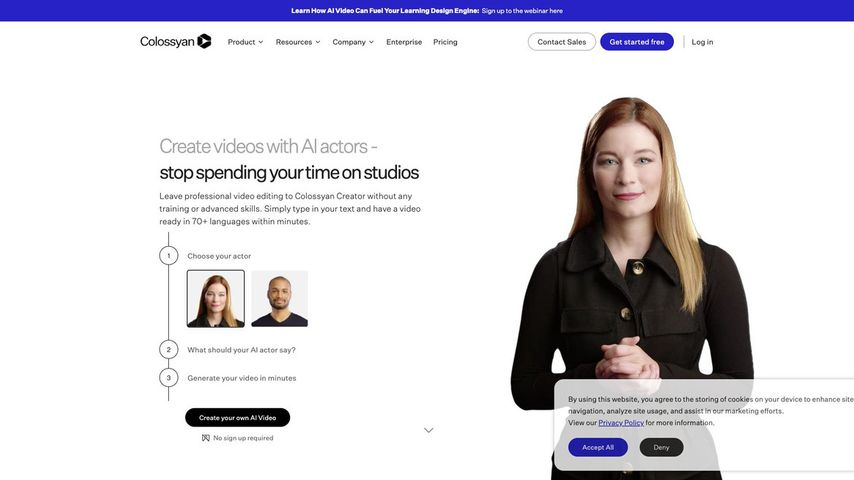
Task: Click Get started free button
Action: click(x=637, y=42)
